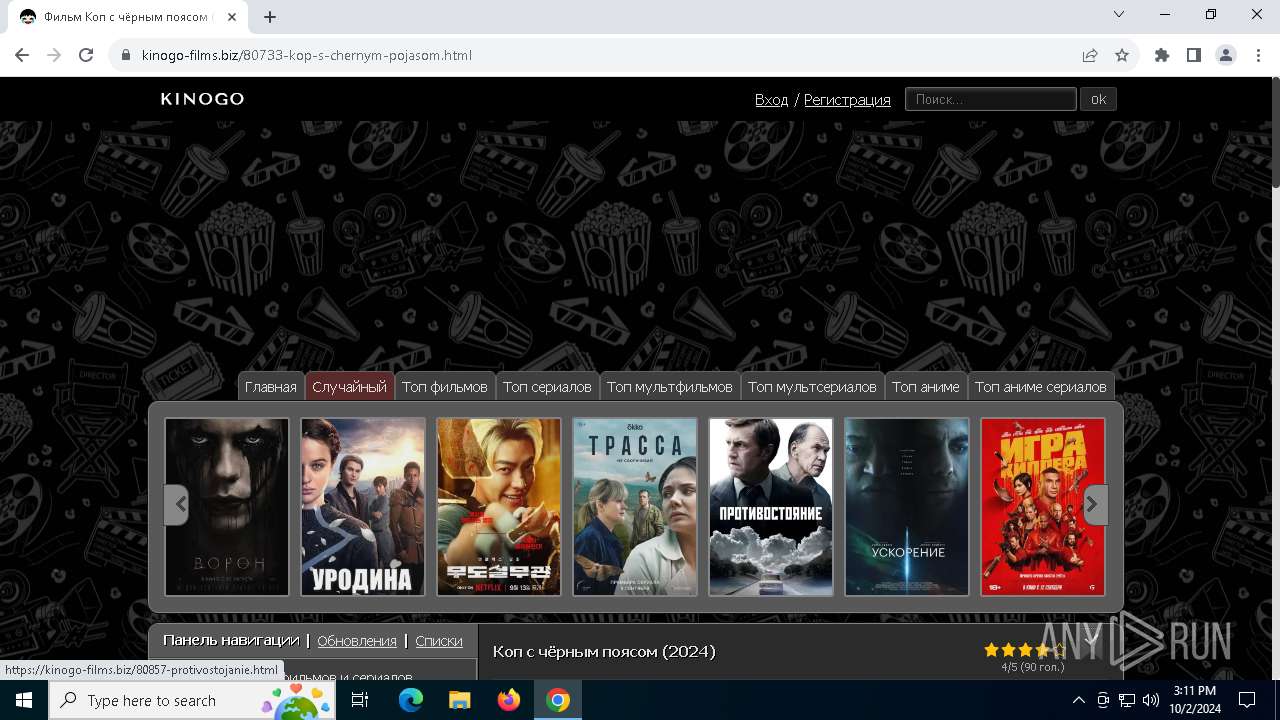Open the Уродина movie poster
The height and width of the screenshot is (720, 1280).
[363, 507]
